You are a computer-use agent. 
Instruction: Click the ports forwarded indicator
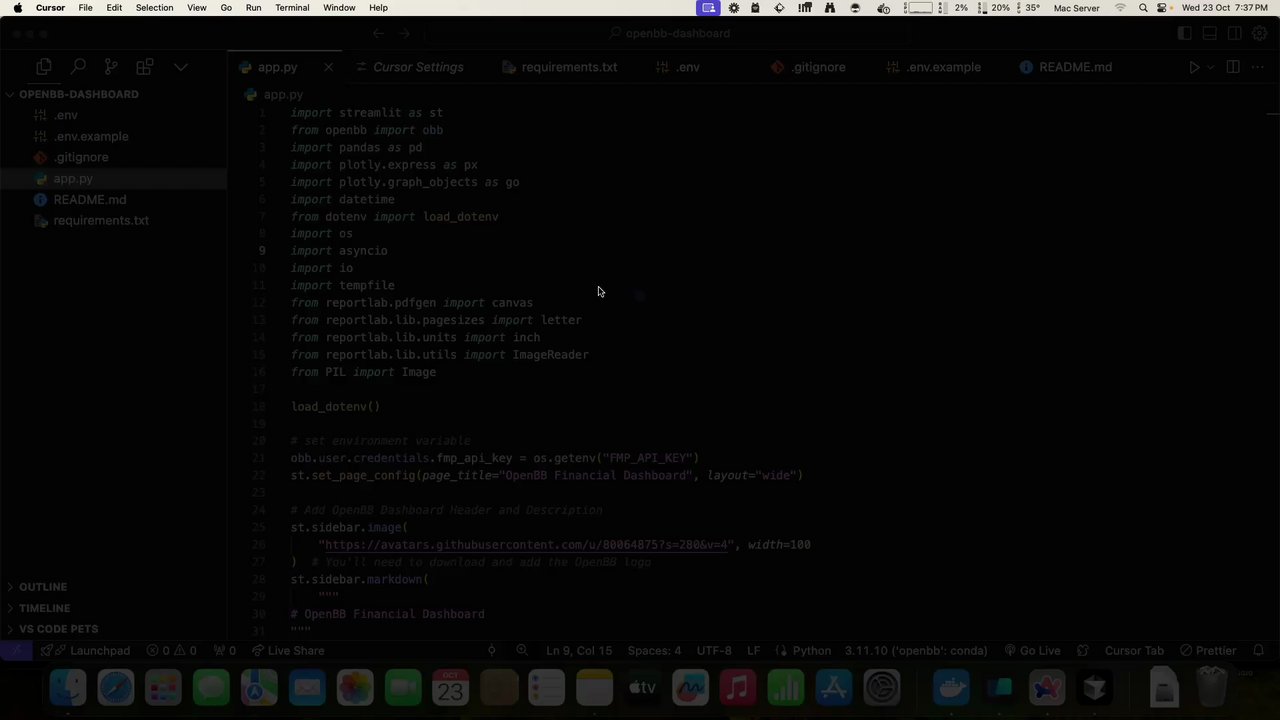click(225, 650)
